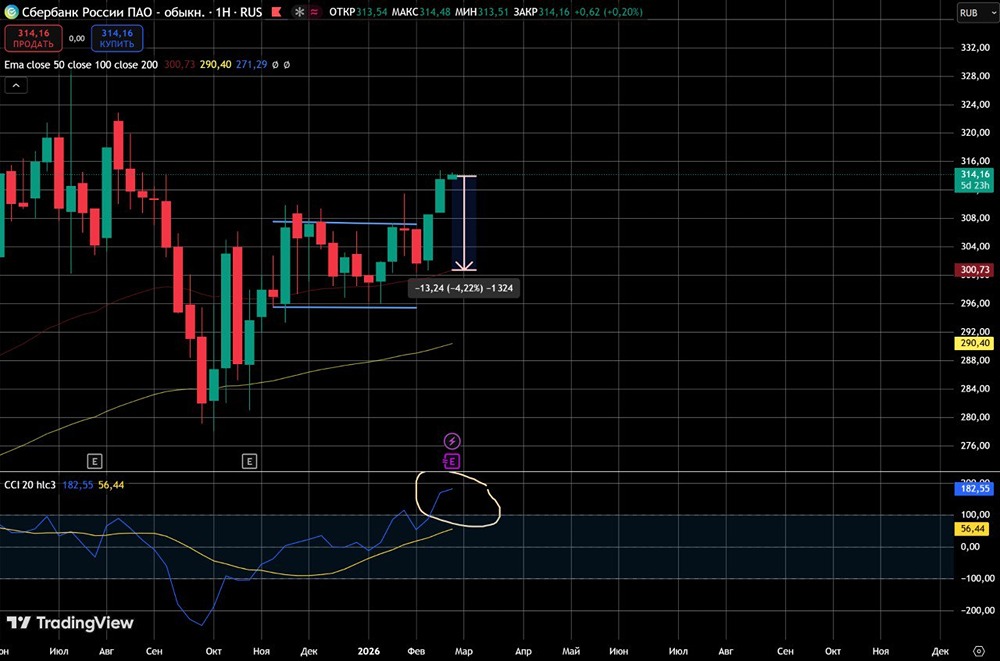This screenshot has height=661, width=1000.
Task: Click the snowflake status icon in header
Action: [x=299, y=11]
